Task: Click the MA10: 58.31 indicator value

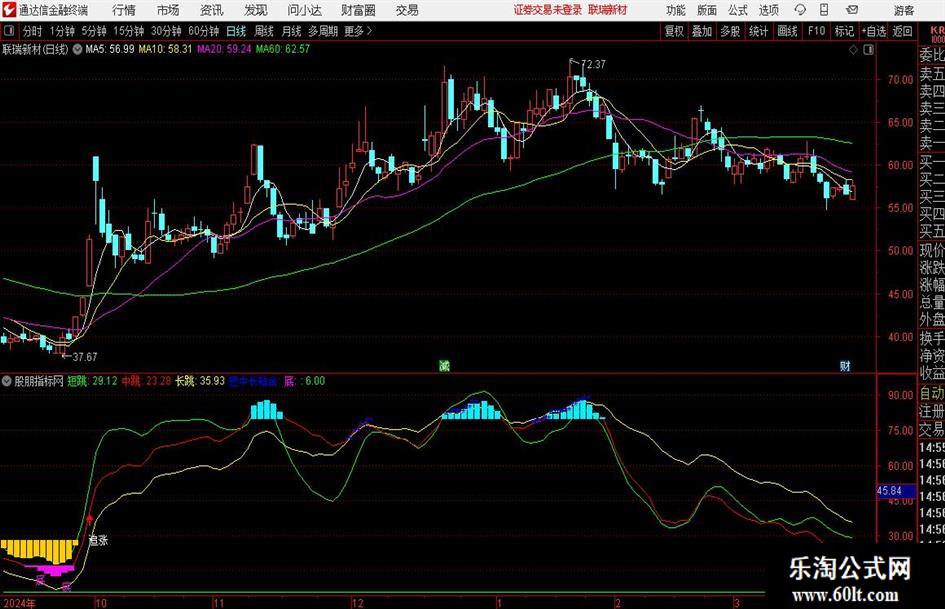Action: click(x=165, y=49)
